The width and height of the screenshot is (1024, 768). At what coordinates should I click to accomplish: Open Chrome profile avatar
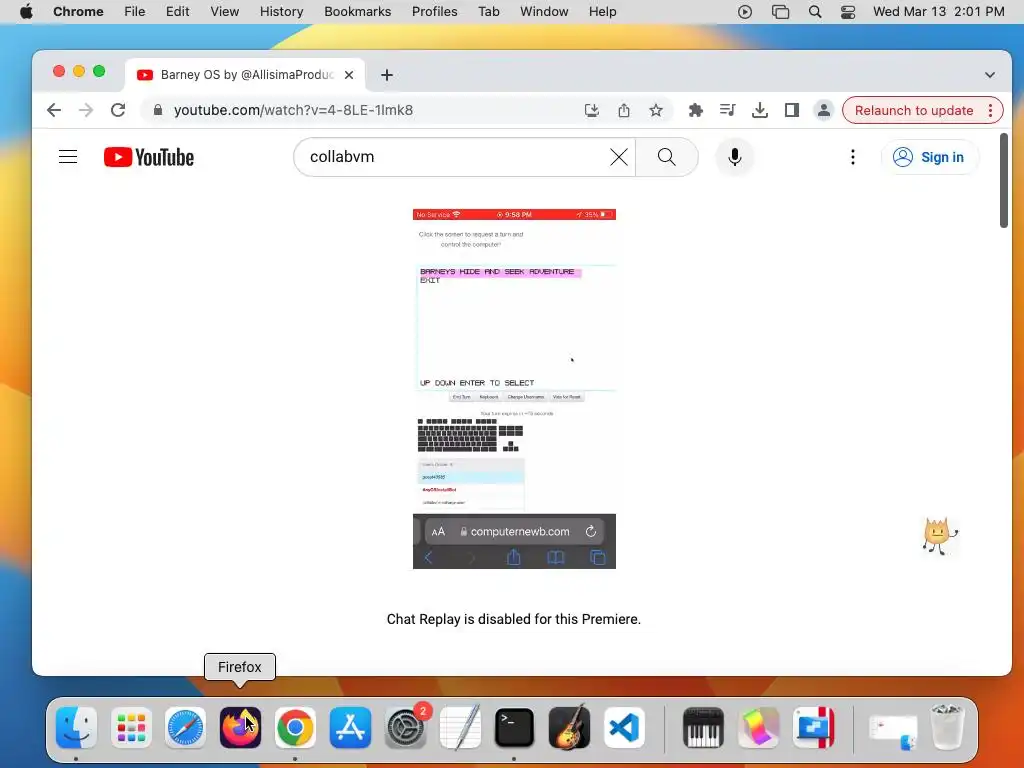pyautogui.click(x=824, y=110)
